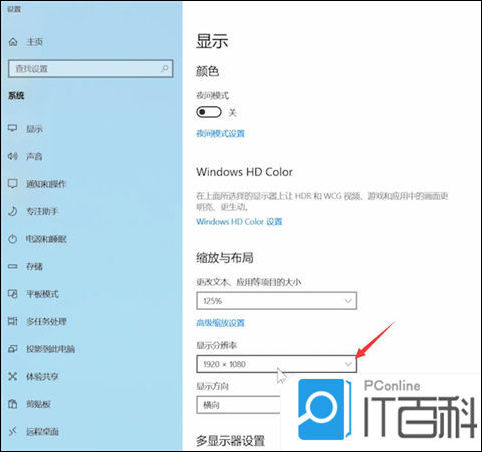Open Storage drive icon
The width and height of the screenshot is (482, 452).
[x=13, y=266]
